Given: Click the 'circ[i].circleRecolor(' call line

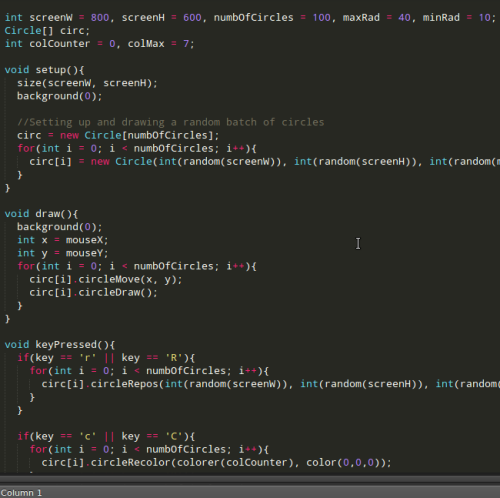Looking at the screenshot, I should (x=216, y=463).
